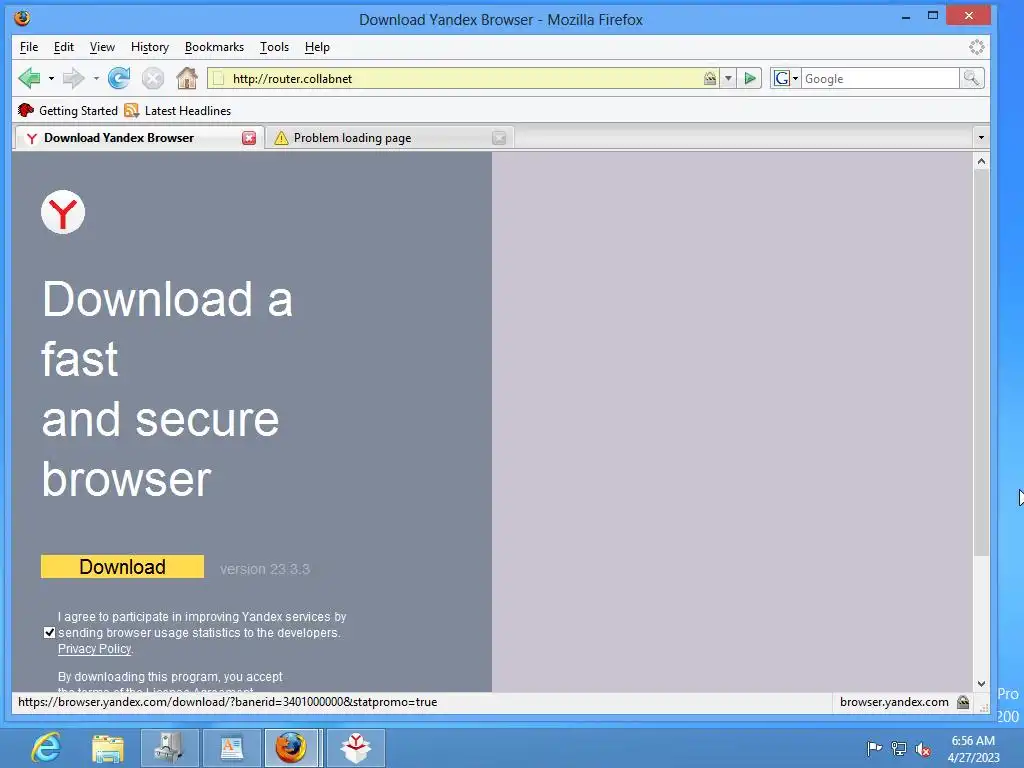
Task: Open the Tools menu
Action: [274, 47]
